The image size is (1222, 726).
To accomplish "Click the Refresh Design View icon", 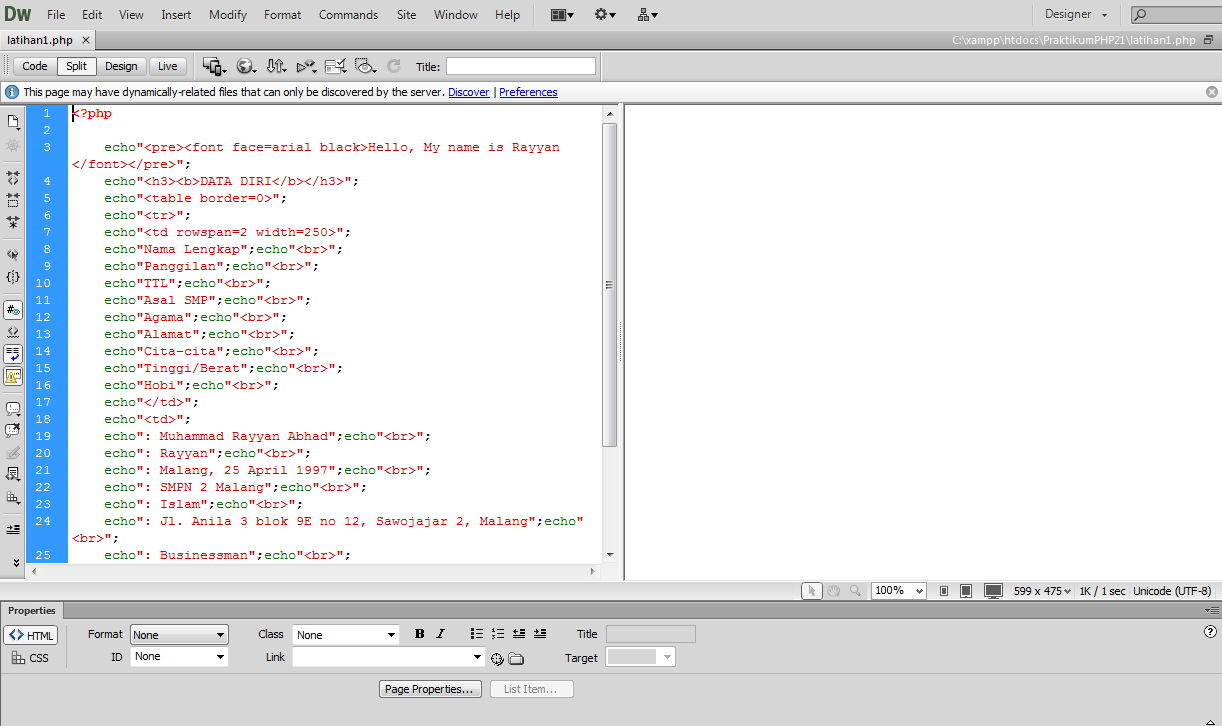I will coord(394,66).
